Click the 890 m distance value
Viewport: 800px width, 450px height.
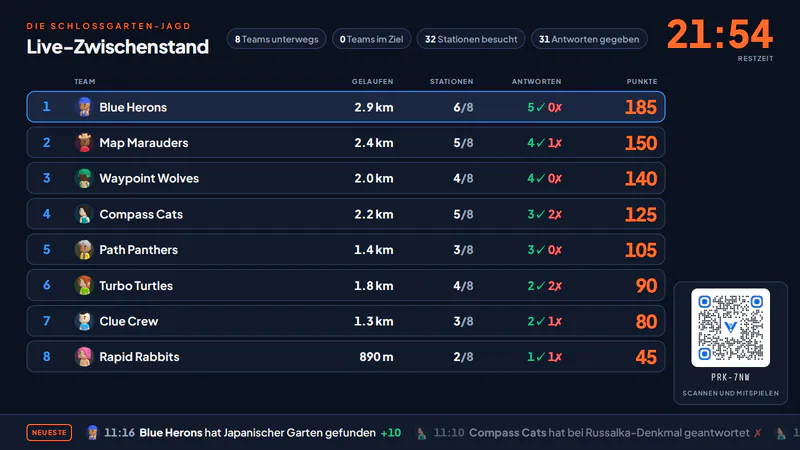pos(377,357)
